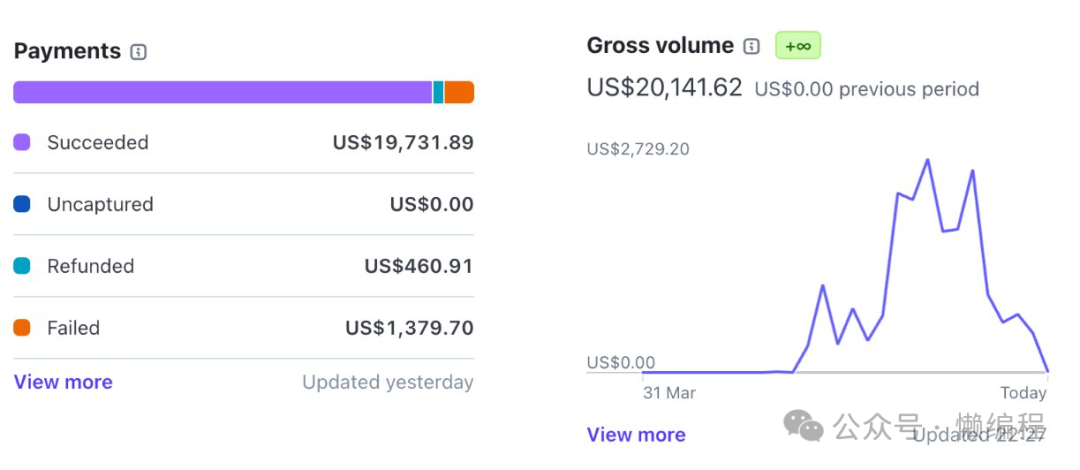Click the highest peak of gross volume line
Screen dimensions: 1080x470
[928, 160]
